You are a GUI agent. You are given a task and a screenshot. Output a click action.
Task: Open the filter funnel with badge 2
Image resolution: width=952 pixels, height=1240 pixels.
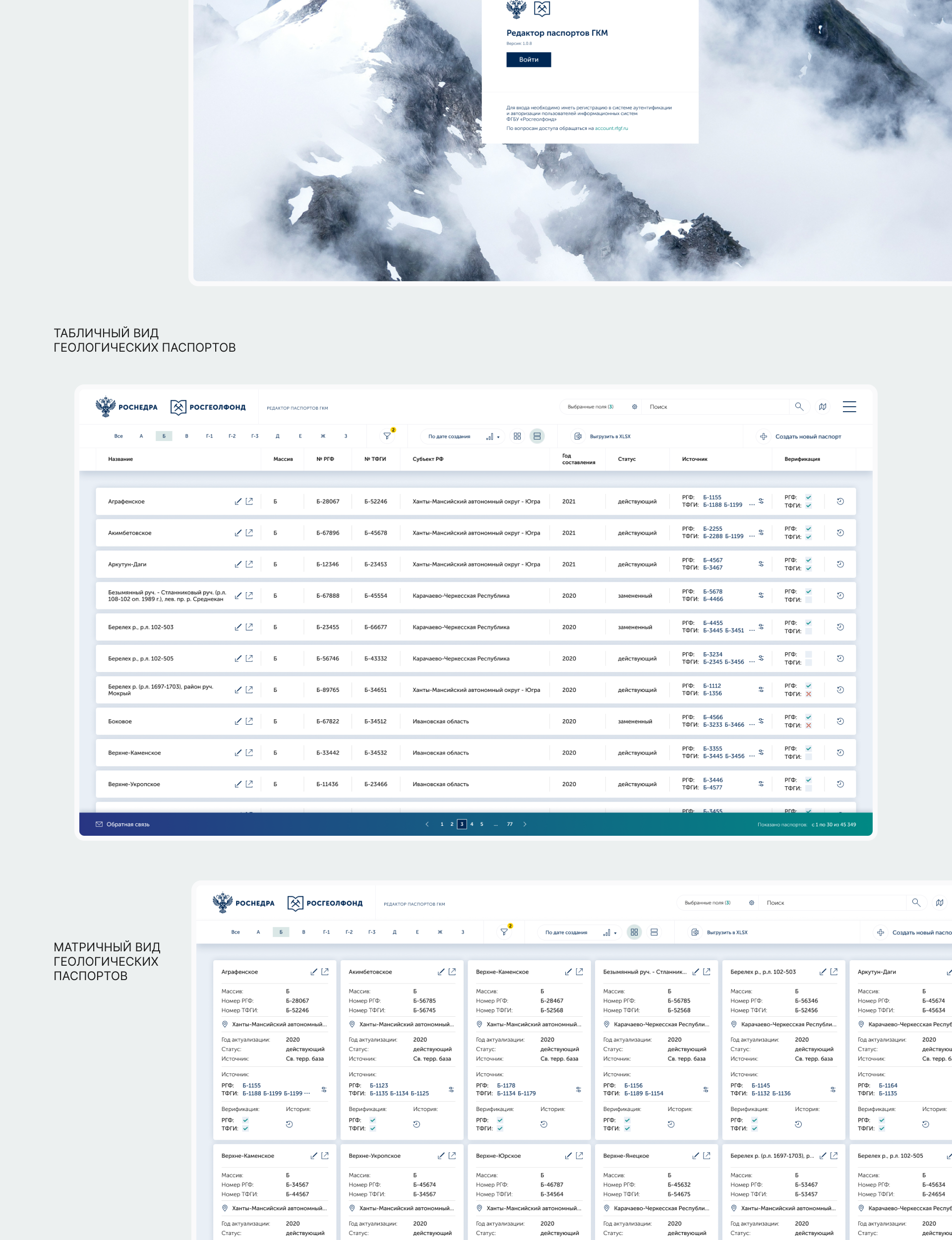[x=387, y=436]
